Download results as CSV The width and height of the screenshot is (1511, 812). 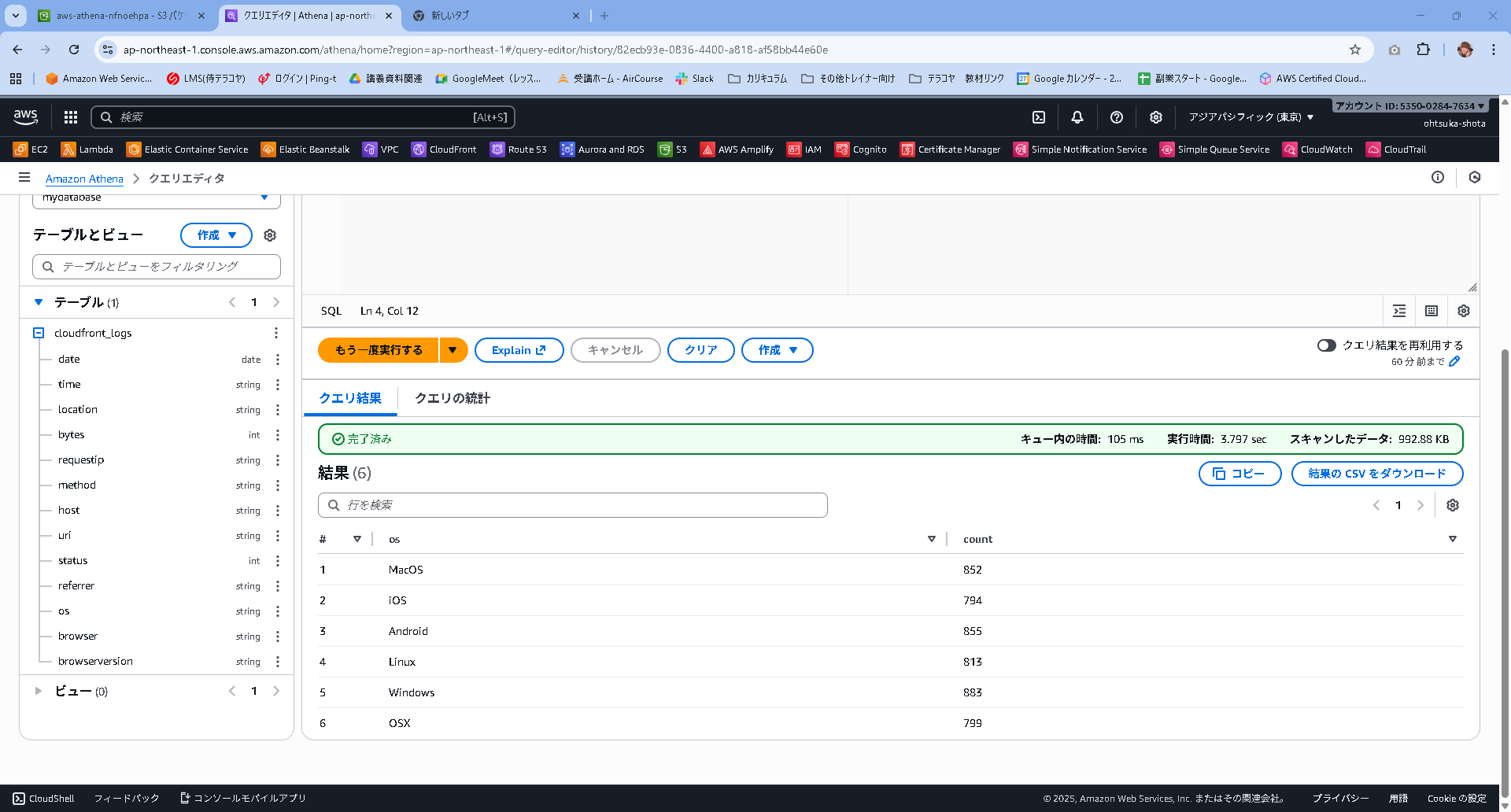[1377, 474]
